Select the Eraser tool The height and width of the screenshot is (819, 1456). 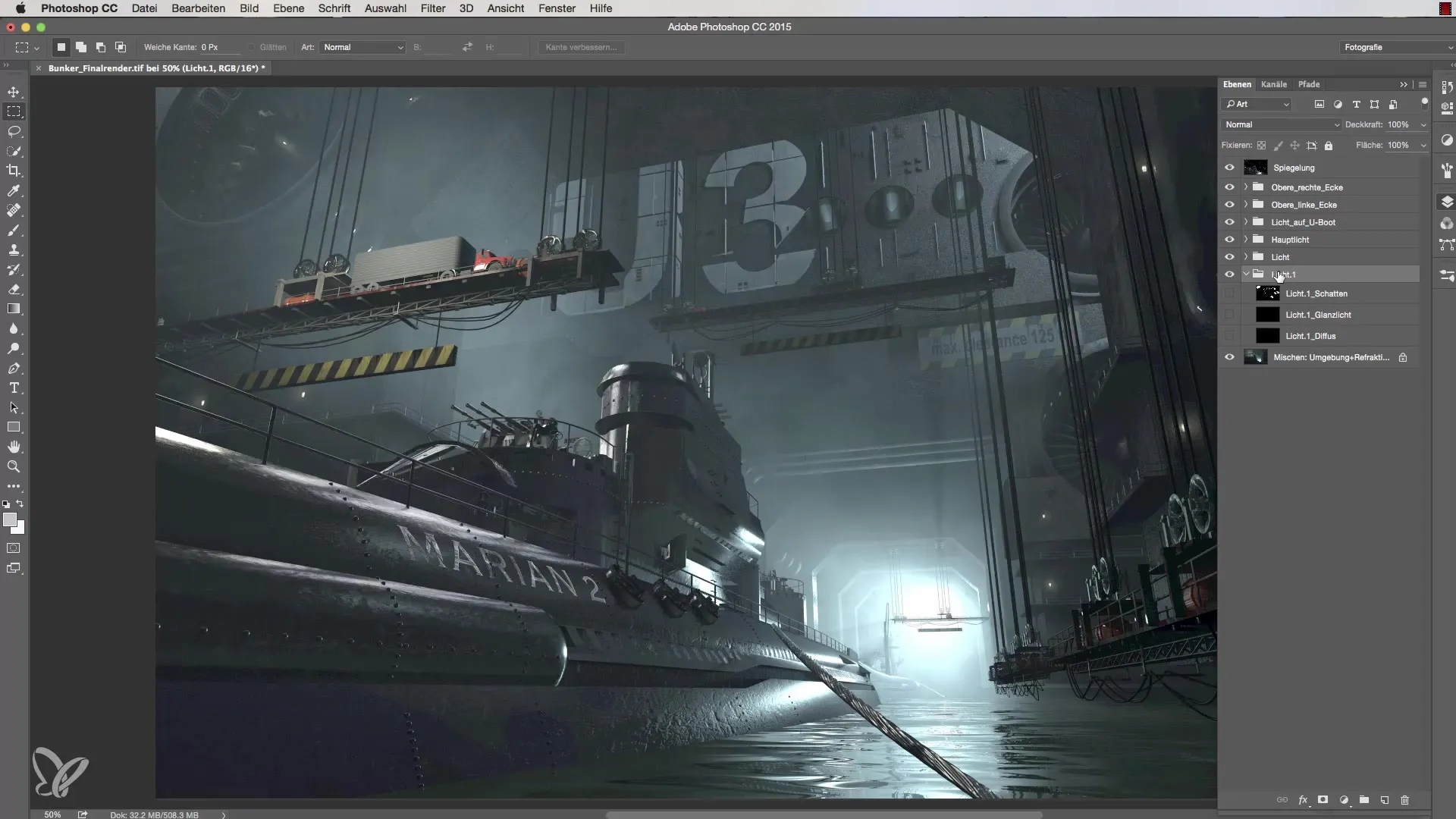14,289
